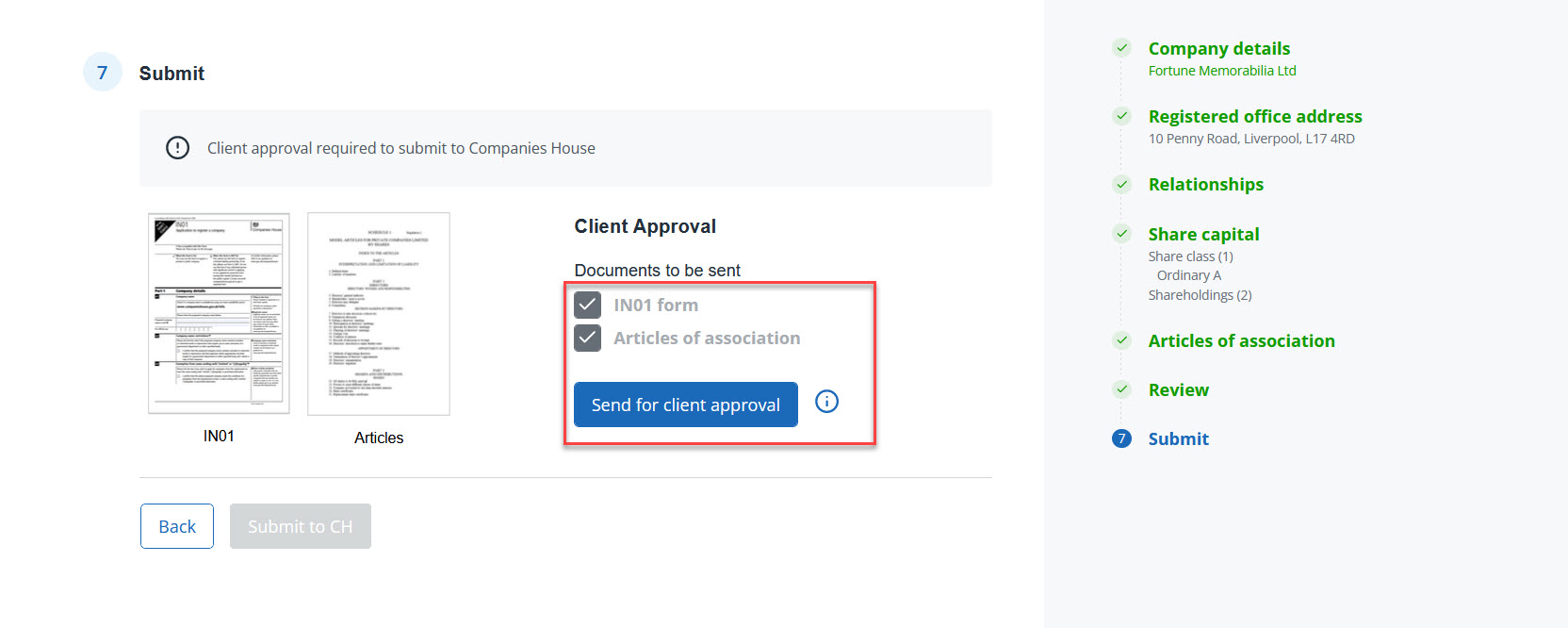Toggle the Articles of association checkbox

pos(588,338)
